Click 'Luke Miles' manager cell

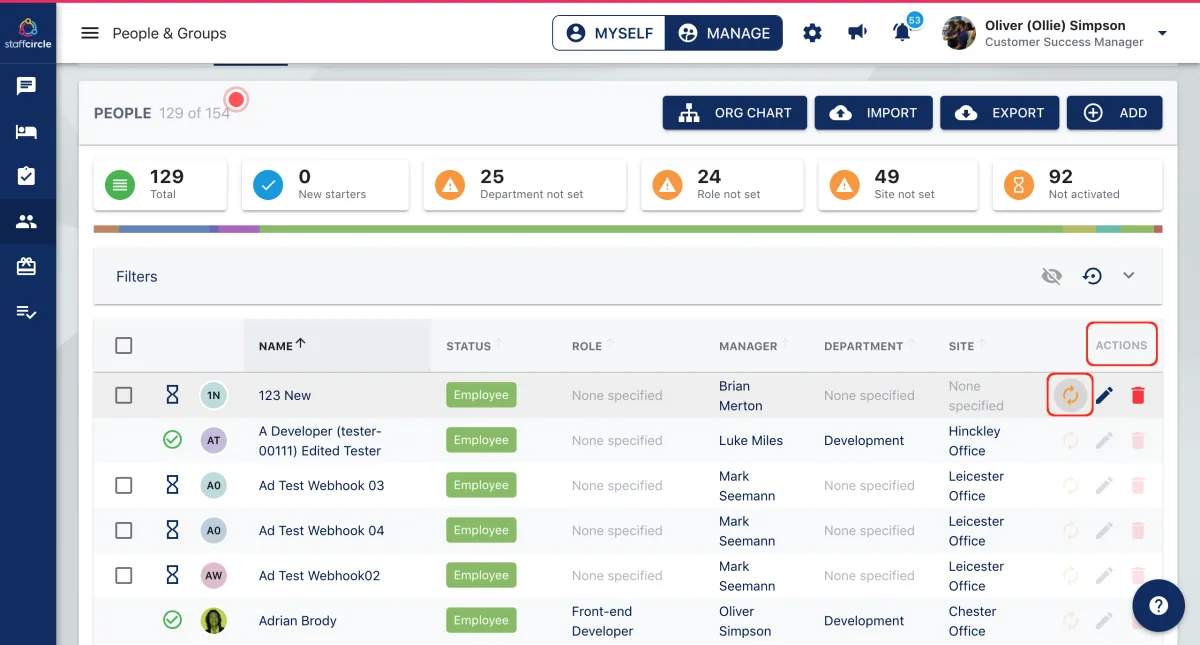751,440
